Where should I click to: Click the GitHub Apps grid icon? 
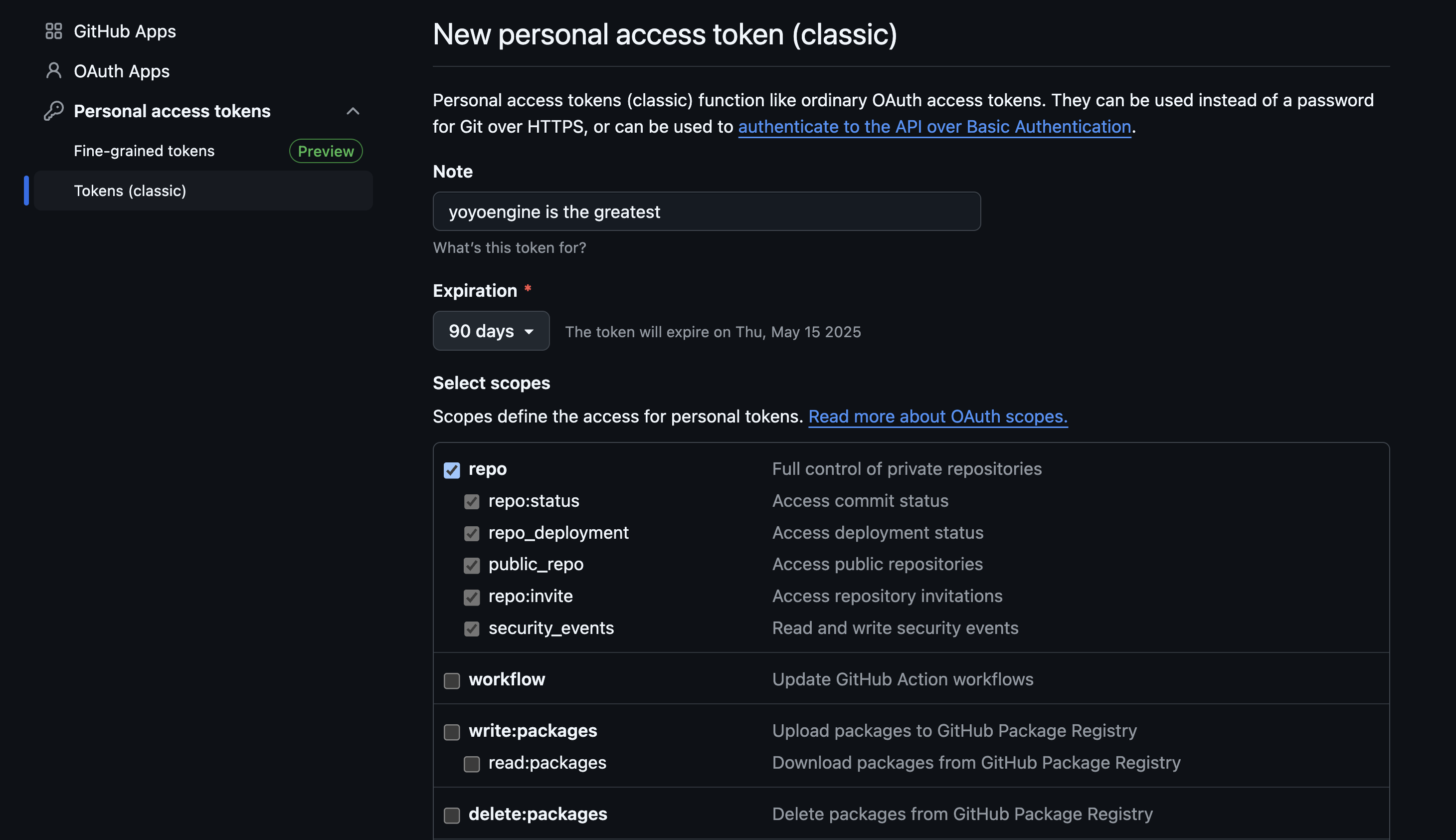pyautogui.click(x=54, y=31)
